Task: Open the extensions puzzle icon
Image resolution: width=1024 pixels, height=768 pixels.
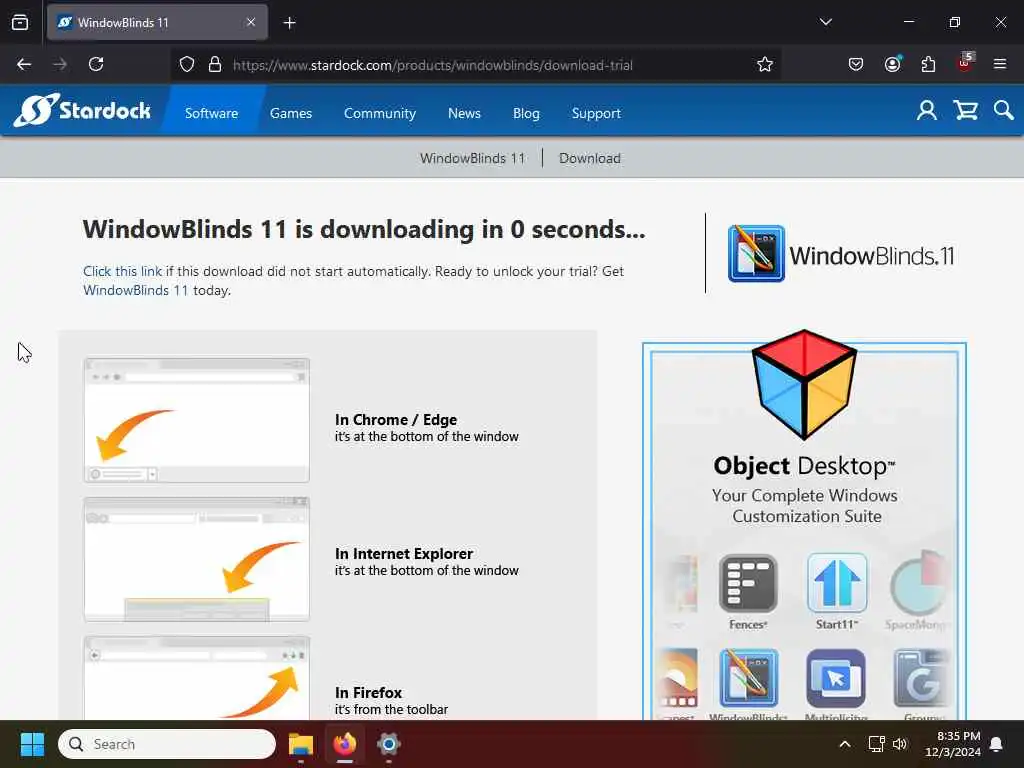Action: tap(928, 64)
